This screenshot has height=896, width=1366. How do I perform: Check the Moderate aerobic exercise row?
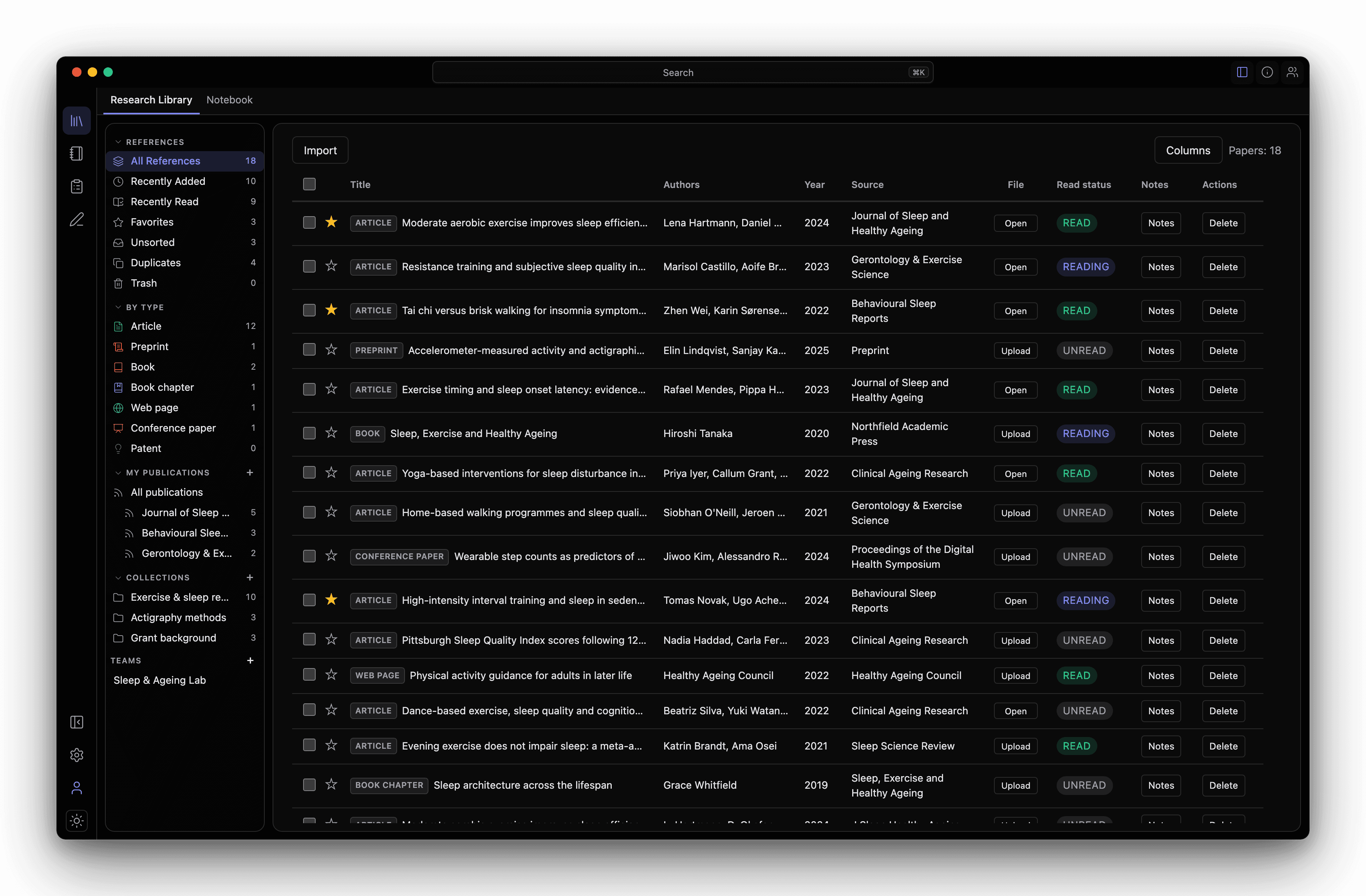[309, 223]
